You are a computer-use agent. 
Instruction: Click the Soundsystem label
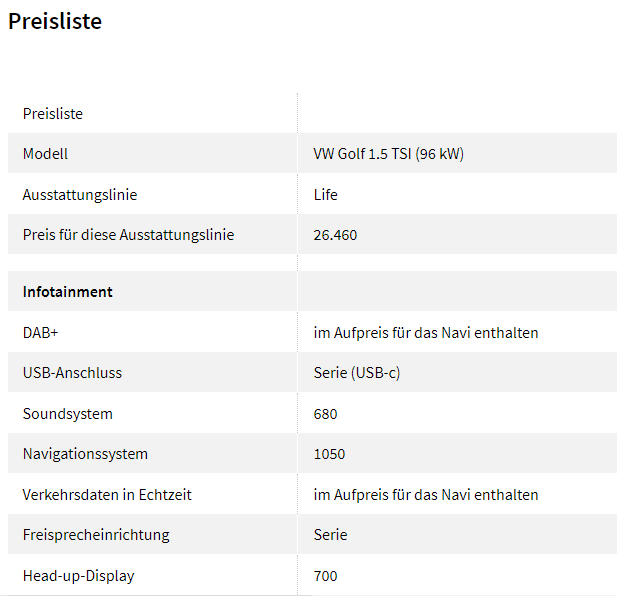68,413
